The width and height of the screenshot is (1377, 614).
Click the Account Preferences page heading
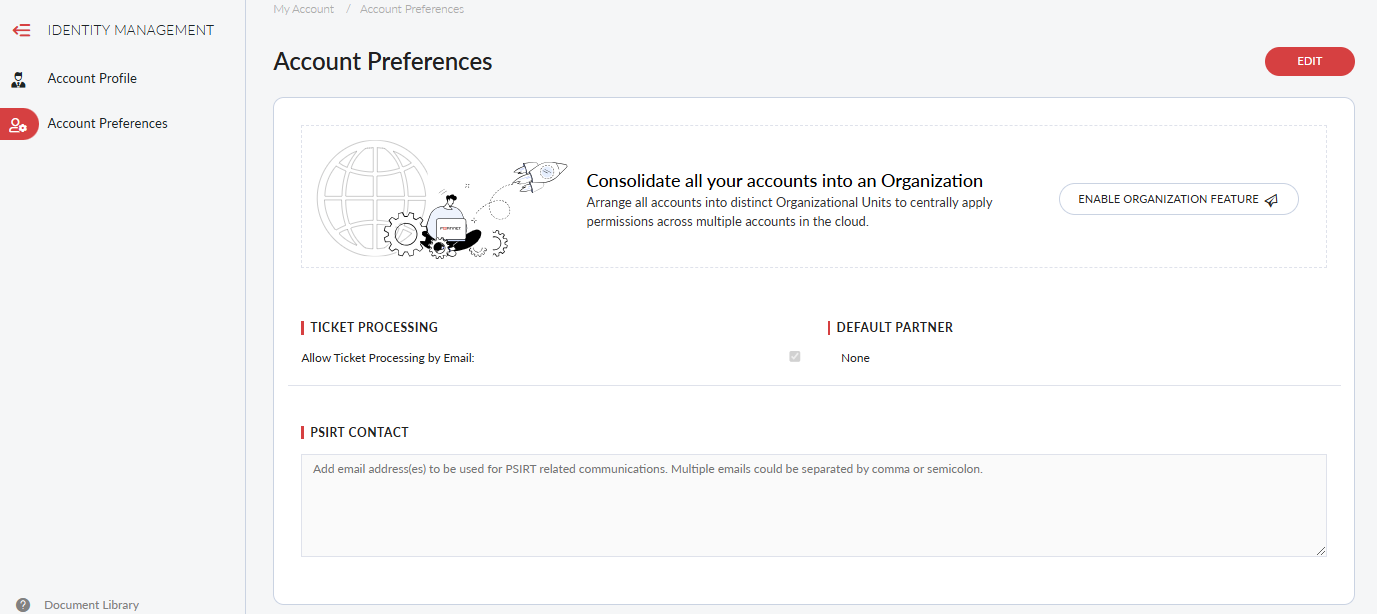(383, 61)
